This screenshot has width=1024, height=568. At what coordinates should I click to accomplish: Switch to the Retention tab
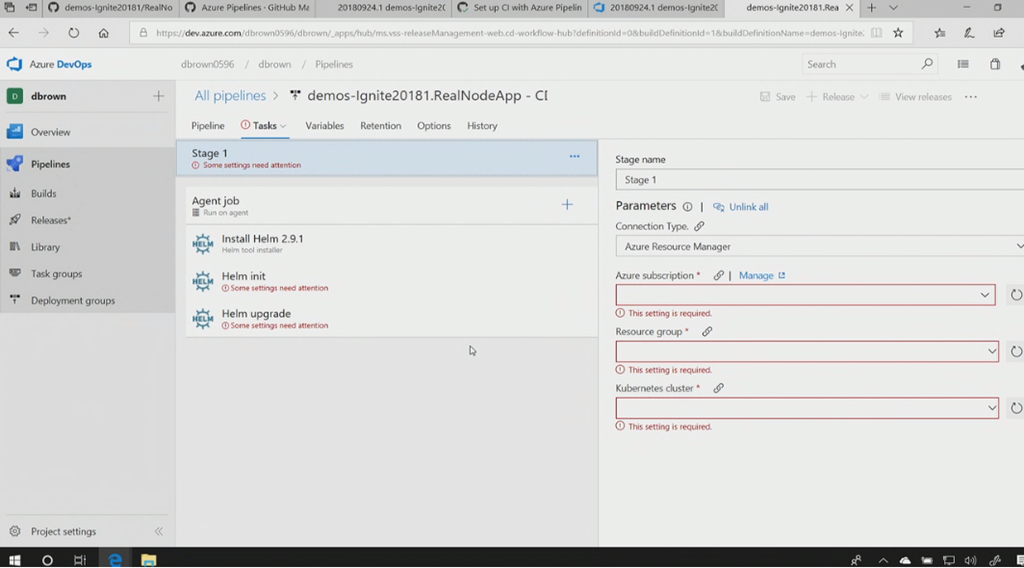pyautogui.click(x=380, y=126)
